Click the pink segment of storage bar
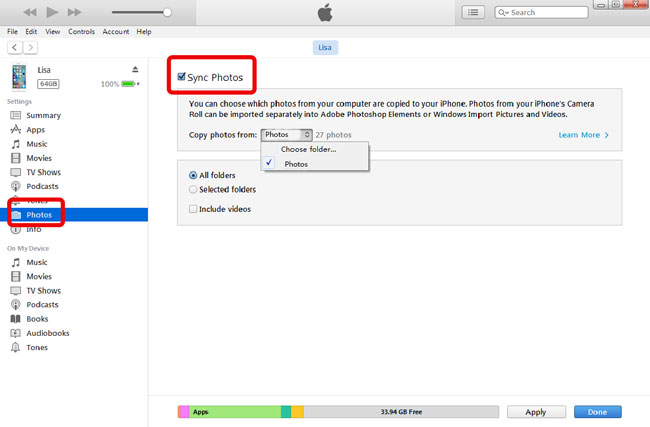 [x=185, y=412]
